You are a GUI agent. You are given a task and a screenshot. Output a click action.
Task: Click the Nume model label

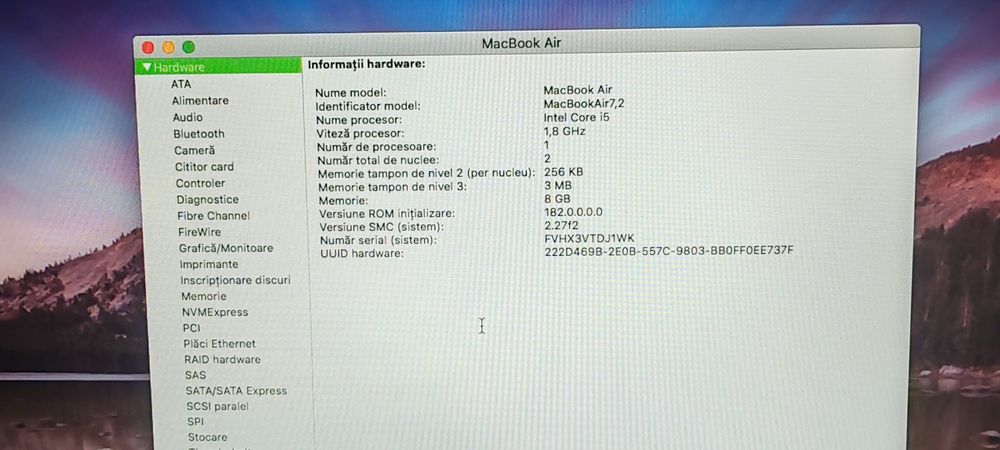pos(350,93)
